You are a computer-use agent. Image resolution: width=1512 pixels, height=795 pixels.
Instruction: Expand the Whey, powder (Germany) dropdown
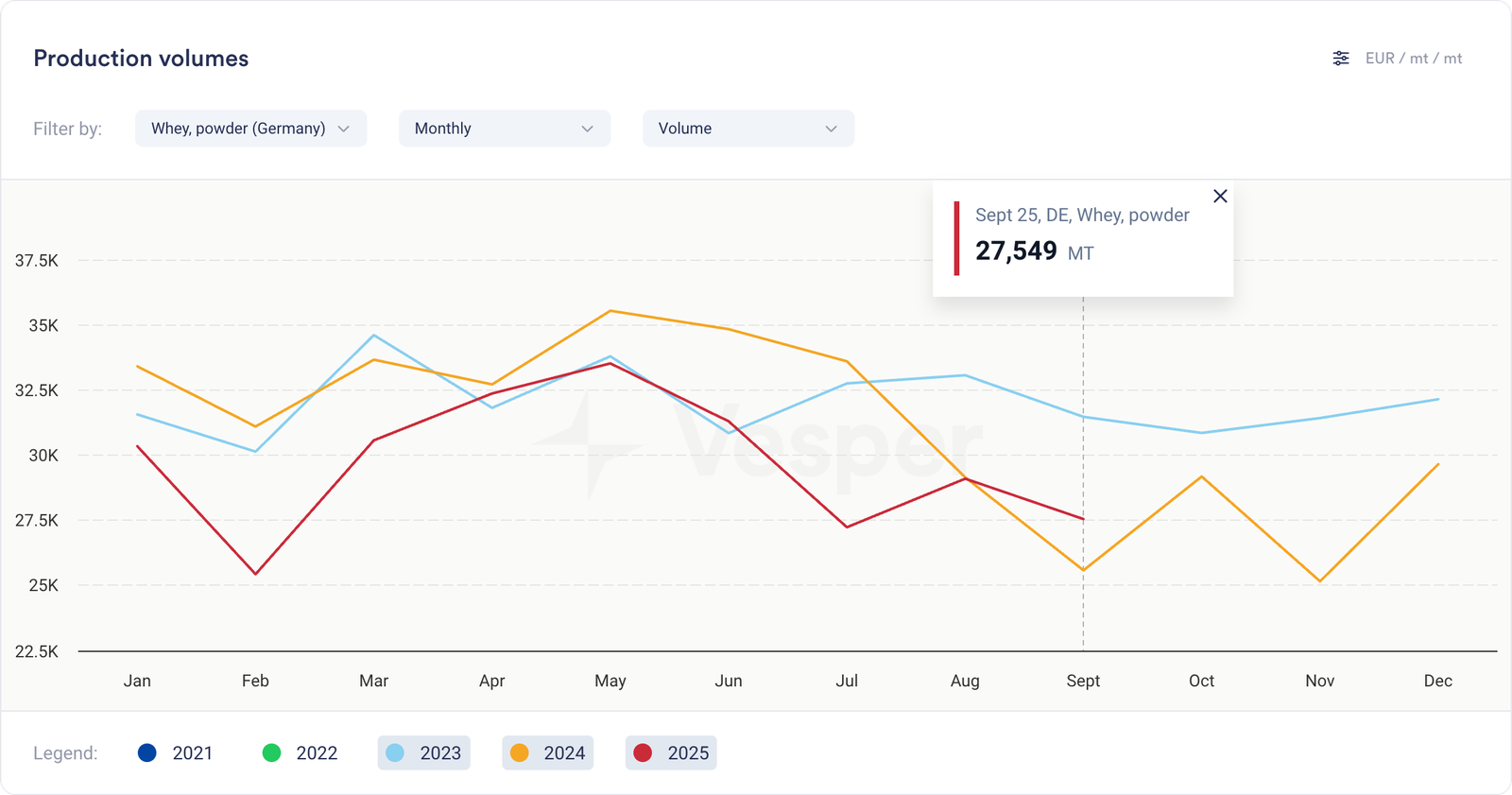tap(250, 129)
